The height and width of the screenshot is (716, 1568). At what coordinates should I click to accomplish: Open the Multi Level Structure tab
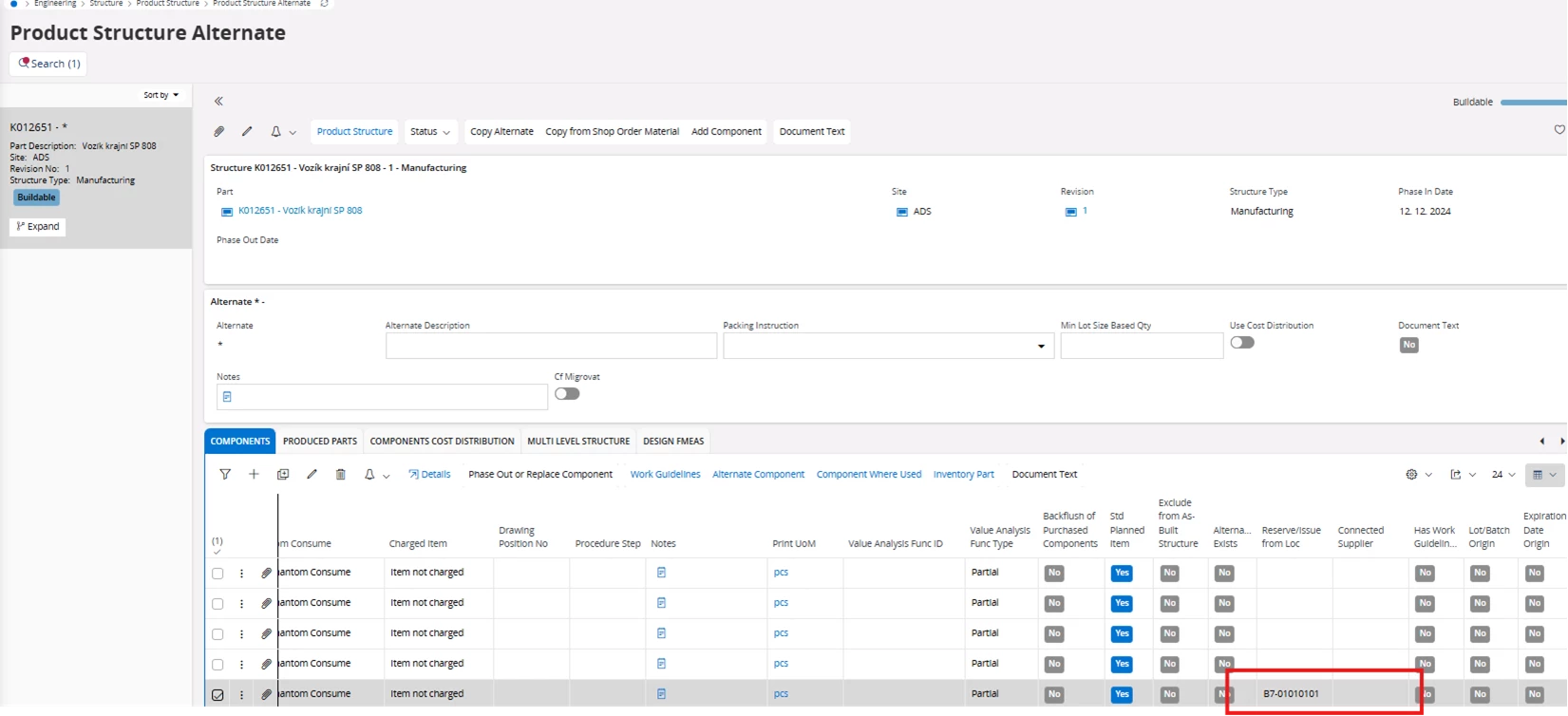click(577, 441)
